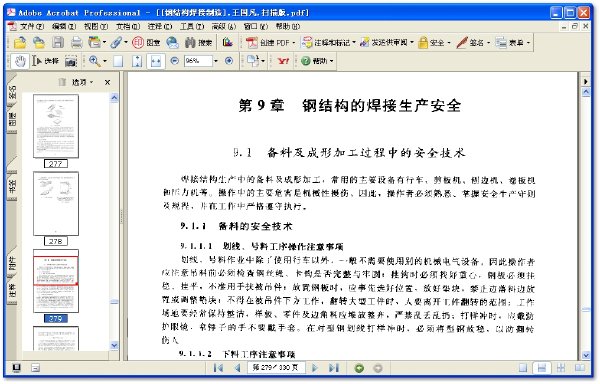Go to next page arrow
600x384 pixels.
pos(315,368)
